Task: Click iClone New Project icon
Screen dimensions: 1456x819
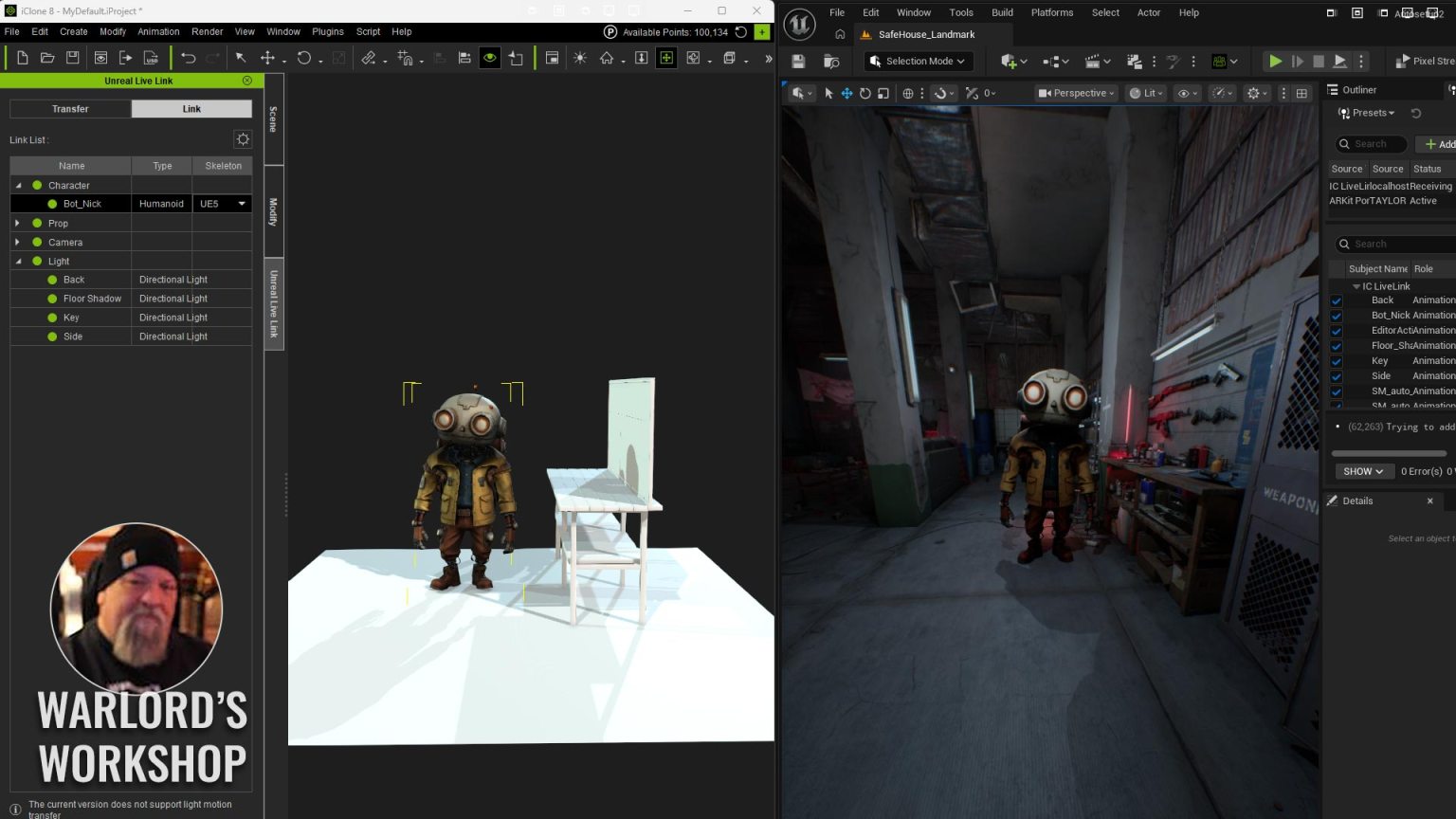Action: pos(22,58)
